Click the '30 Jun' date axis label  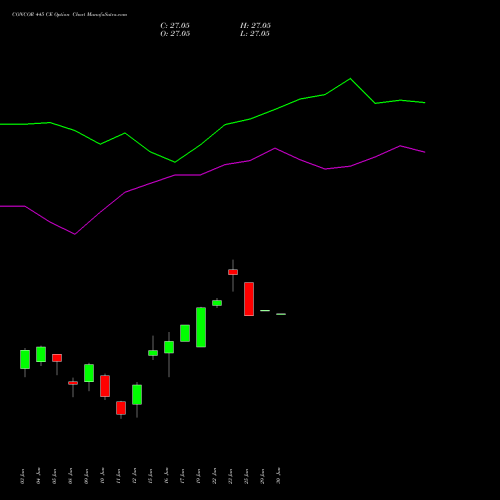point(279,476)
